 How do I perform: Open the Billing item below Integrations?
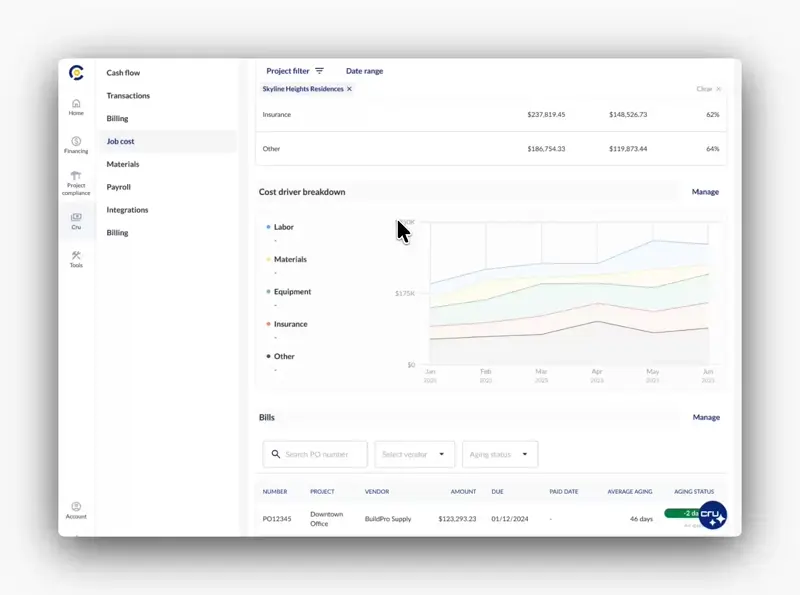click(117, 233)
